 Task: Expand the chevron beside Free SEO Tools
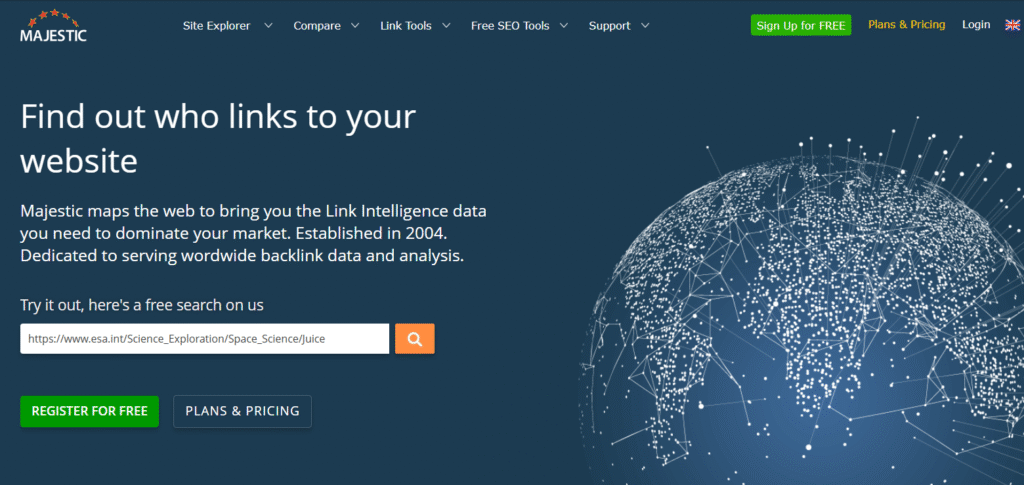pos(564,26)
